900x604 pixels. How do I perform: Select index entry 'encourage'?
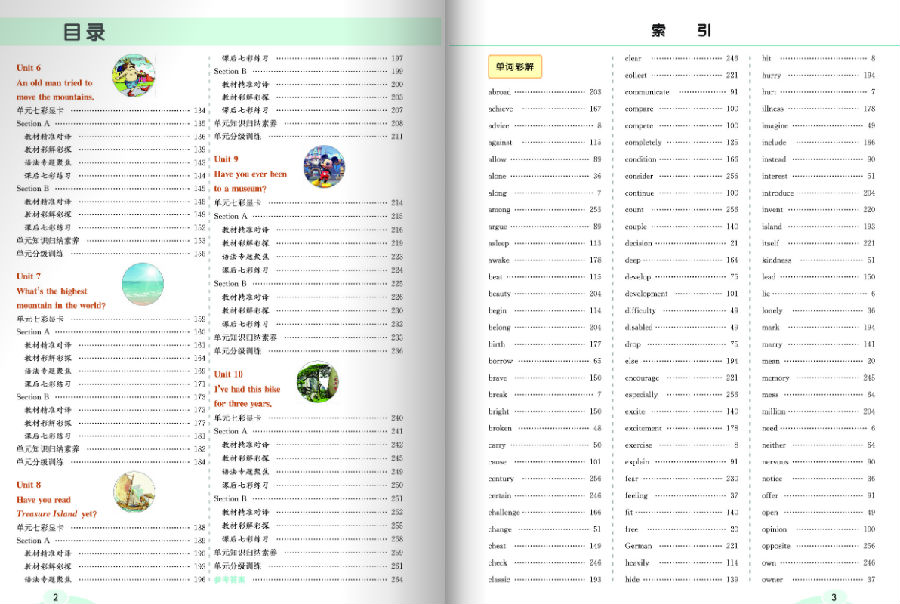pyautogui.click(x=681, y=378)
